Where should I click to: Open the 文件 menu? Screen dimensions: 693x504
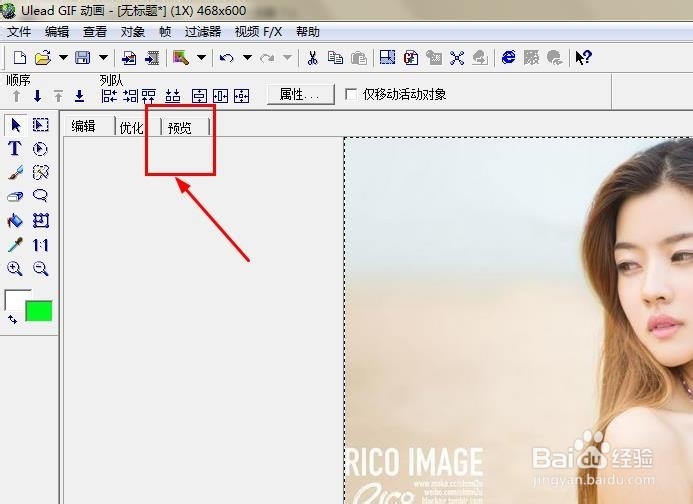click(19, 32)
